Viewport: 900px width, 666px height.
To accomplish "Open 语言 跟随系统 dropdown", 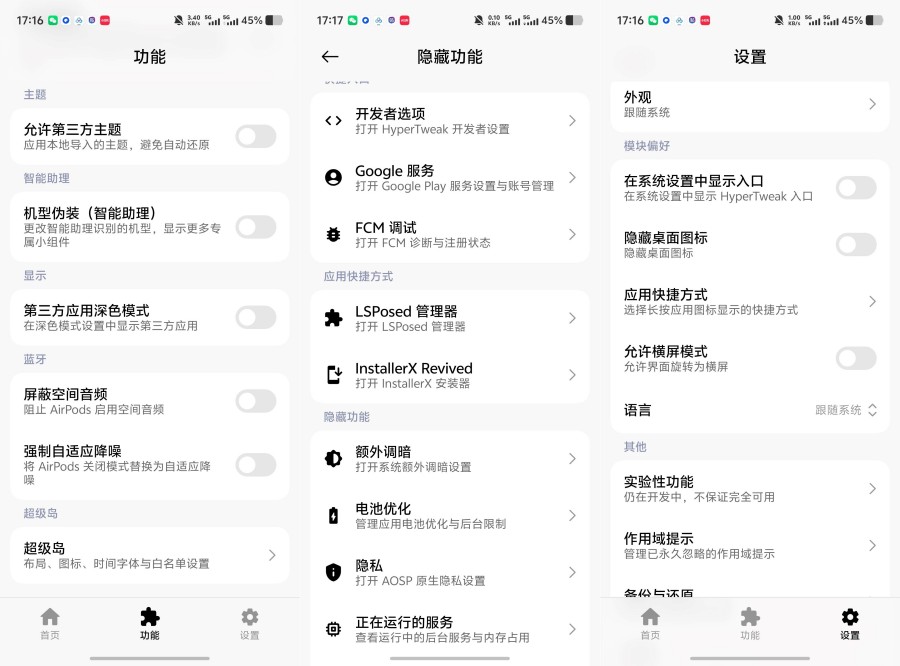I will pos(846,410).
